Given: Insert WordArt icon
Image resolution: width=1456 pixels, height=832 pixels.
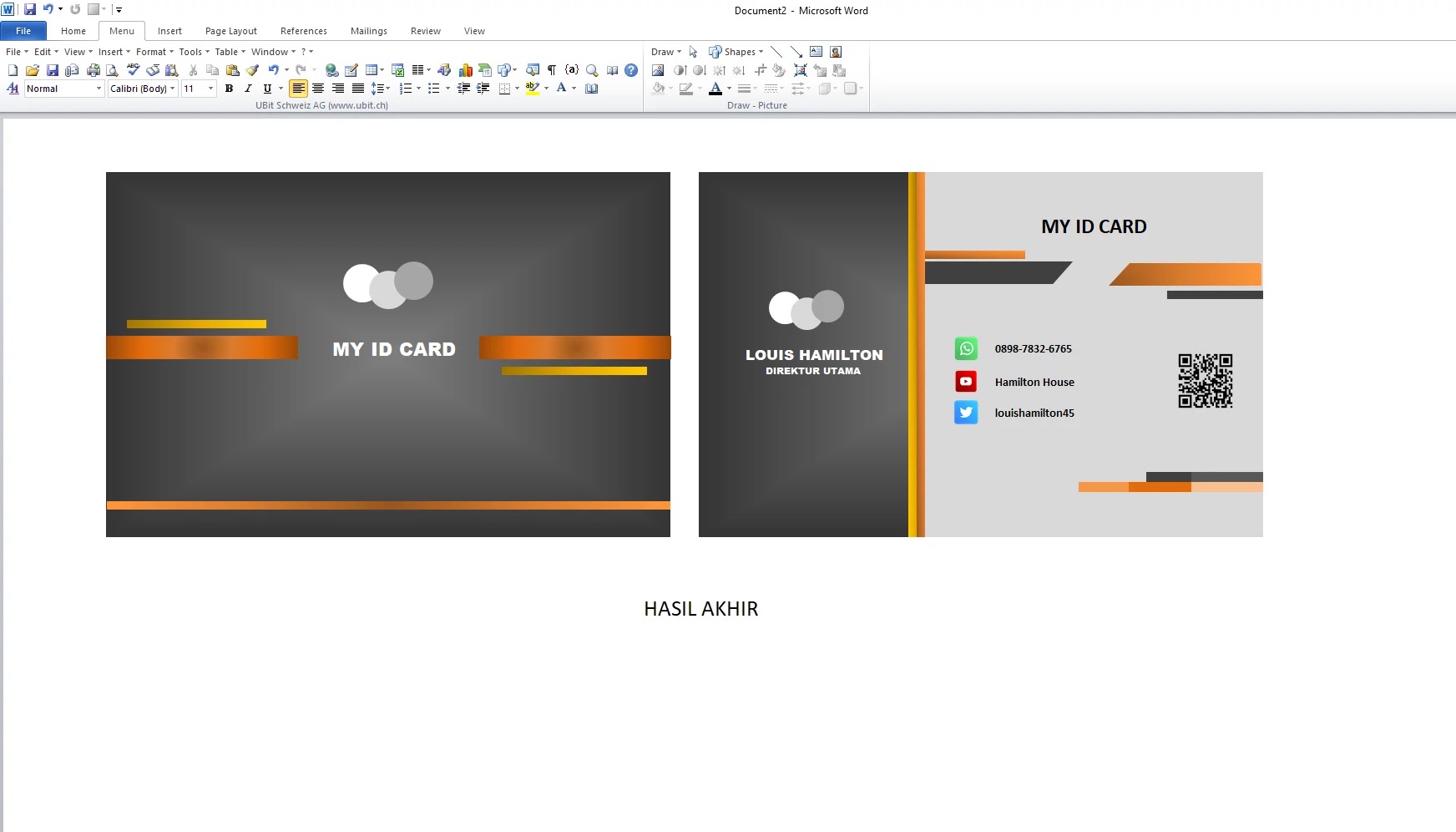Looking at the screenshot, I should (x=444, y=70).
